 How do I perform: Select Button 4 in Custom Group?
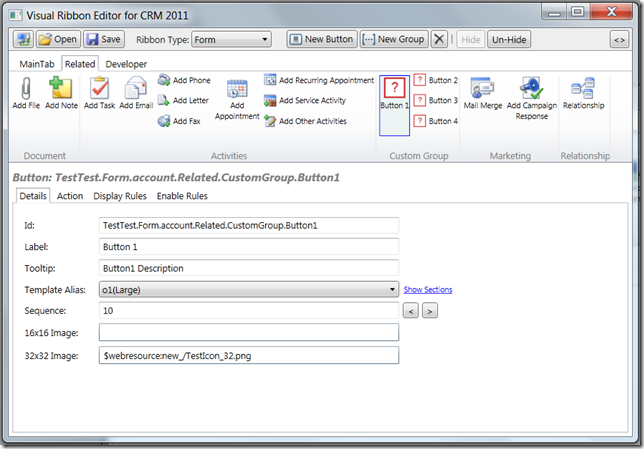tap(435, 121)
